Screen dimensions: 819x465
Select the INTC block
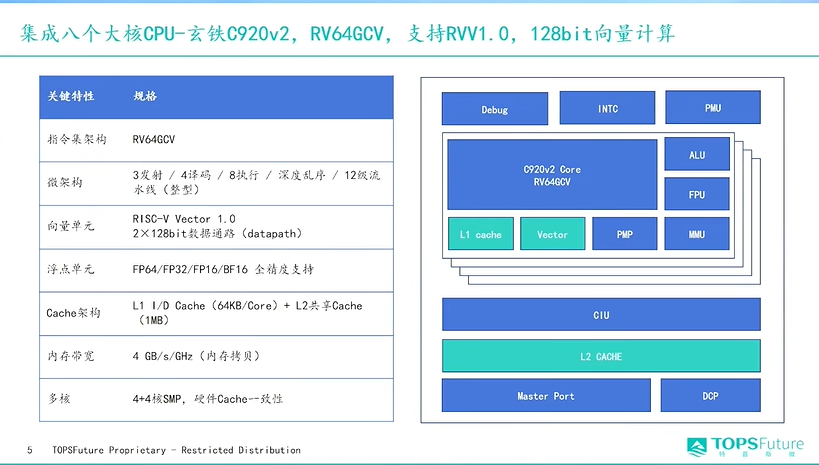pos(607,108)
